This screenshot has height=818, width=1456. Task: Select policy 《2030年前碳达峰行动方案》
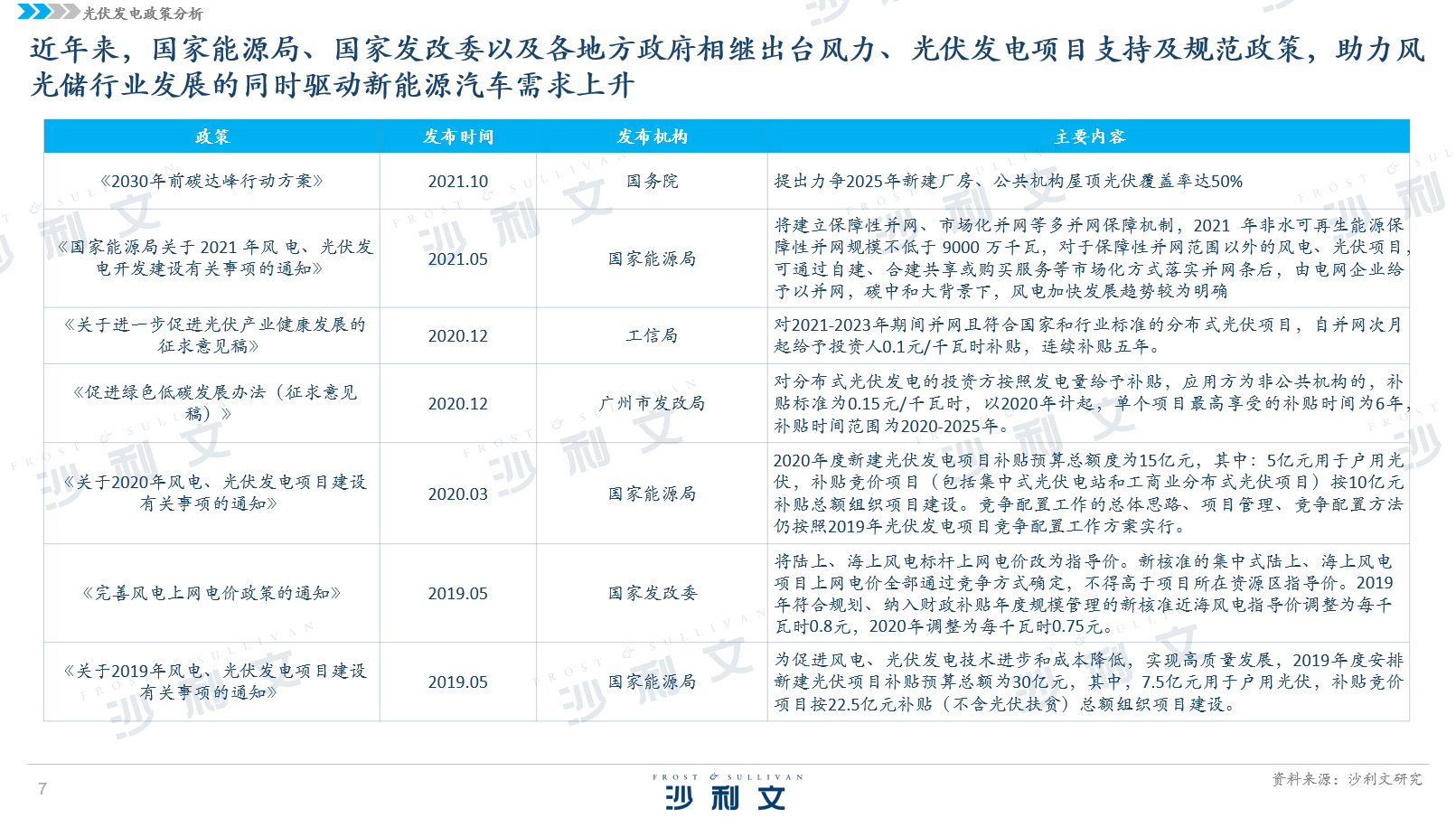click(211, 181)
